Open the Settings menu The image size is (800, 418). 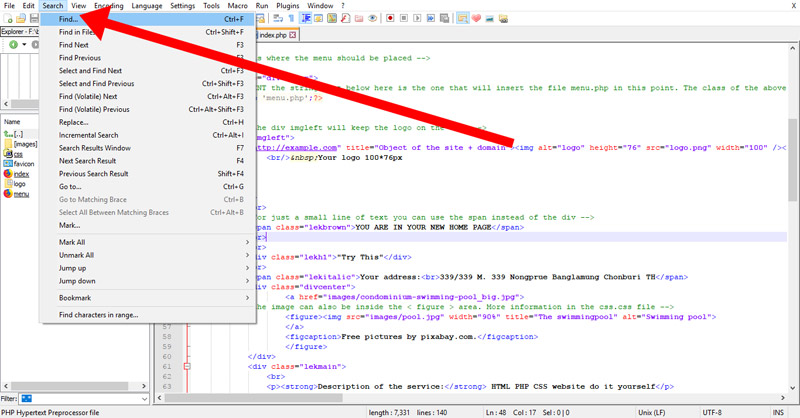coord(182,6)
